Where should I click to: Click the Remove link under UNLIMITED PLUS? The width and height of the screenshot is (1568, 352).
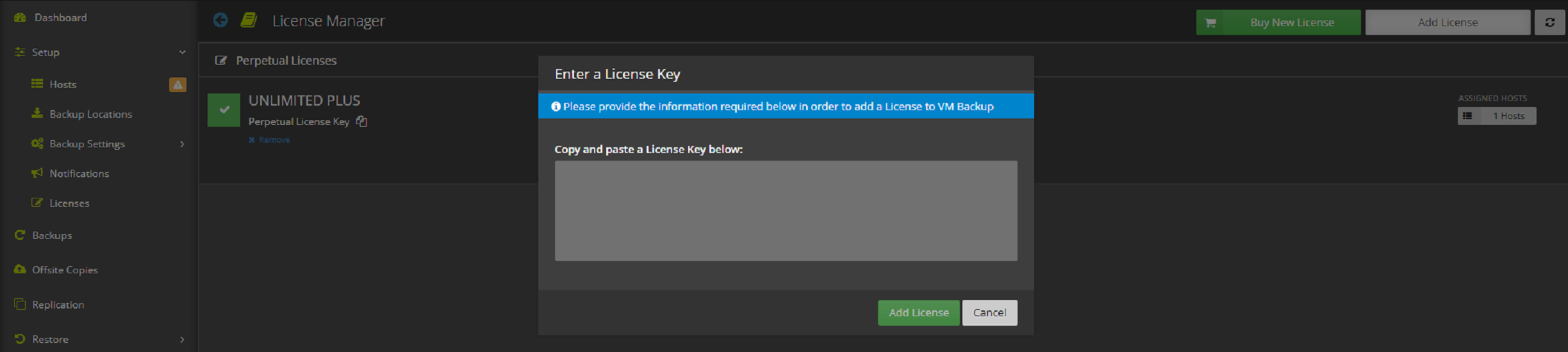[274, 140]
